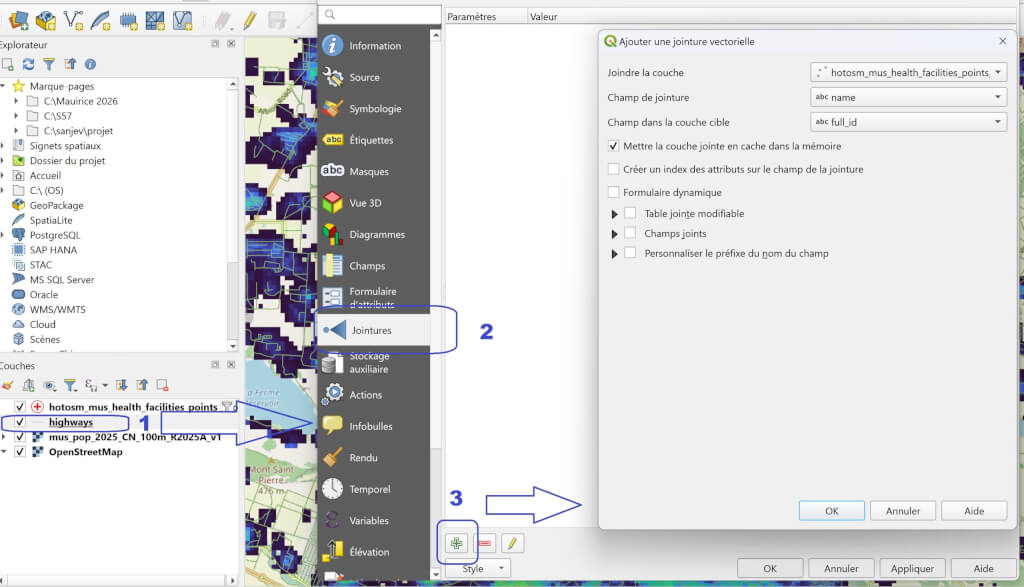Switch to the Champs tab
Viewport: 1024px width, 587px height.
coord(367,266)
